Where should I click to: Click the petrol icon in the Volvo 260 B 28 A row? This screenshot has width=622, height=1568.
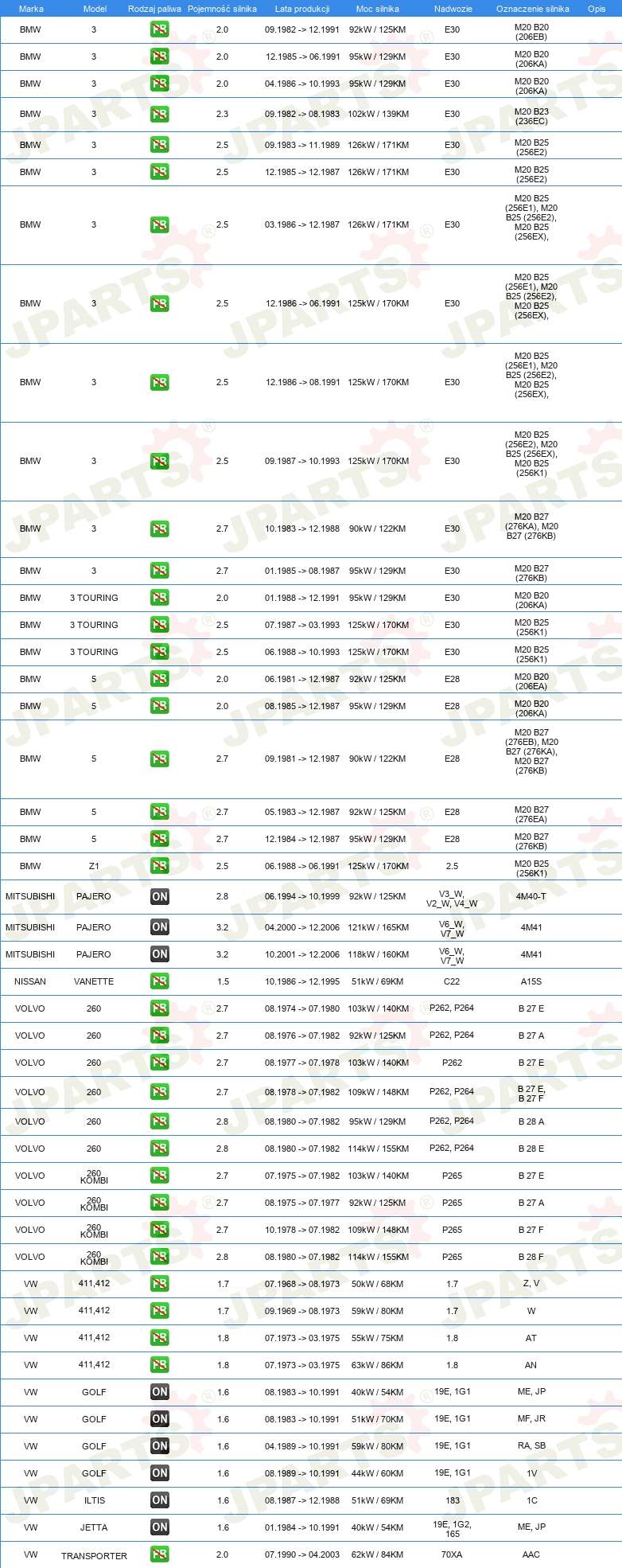[x=160, y=1121]
